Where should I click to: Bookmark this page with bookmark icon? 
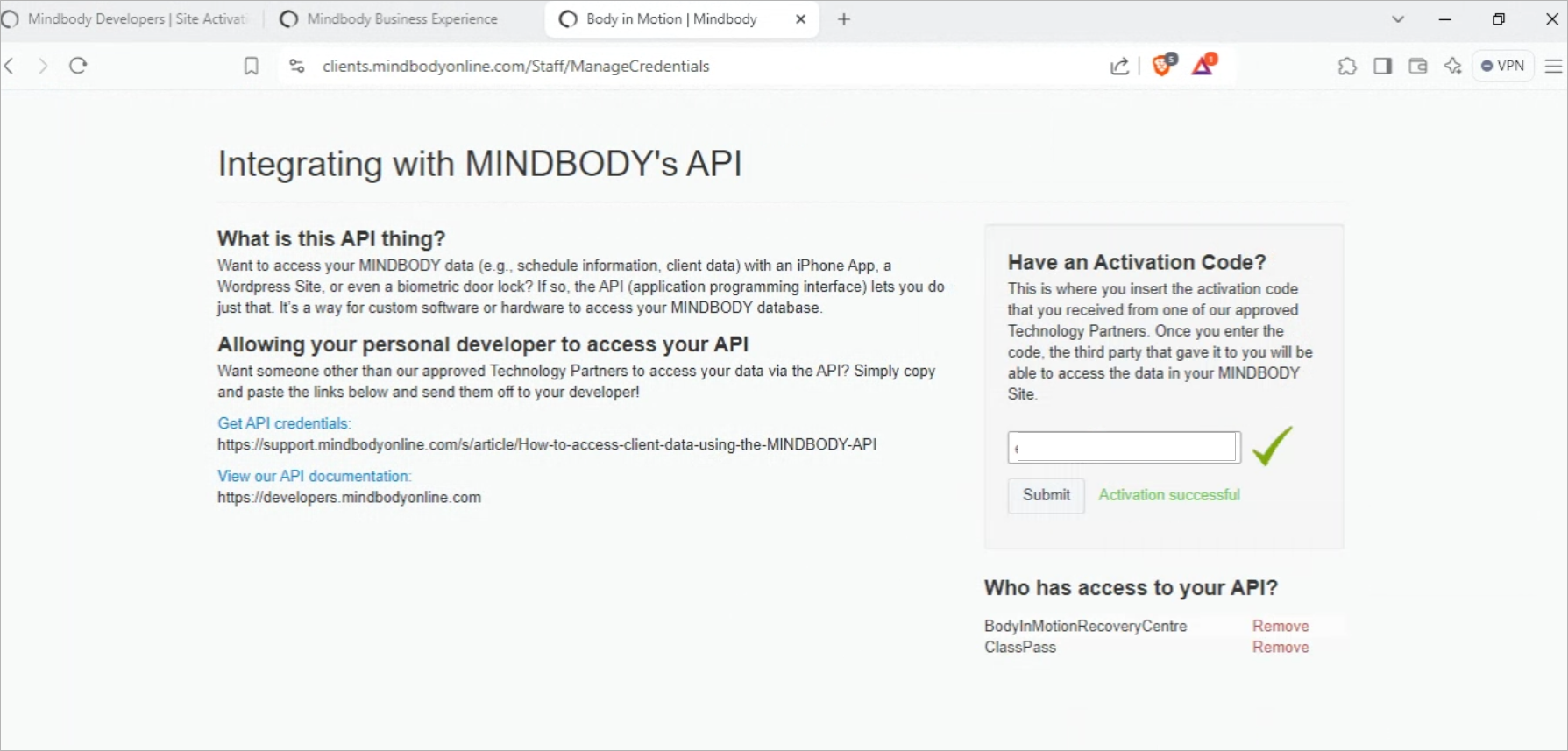(x=251, y=66)
